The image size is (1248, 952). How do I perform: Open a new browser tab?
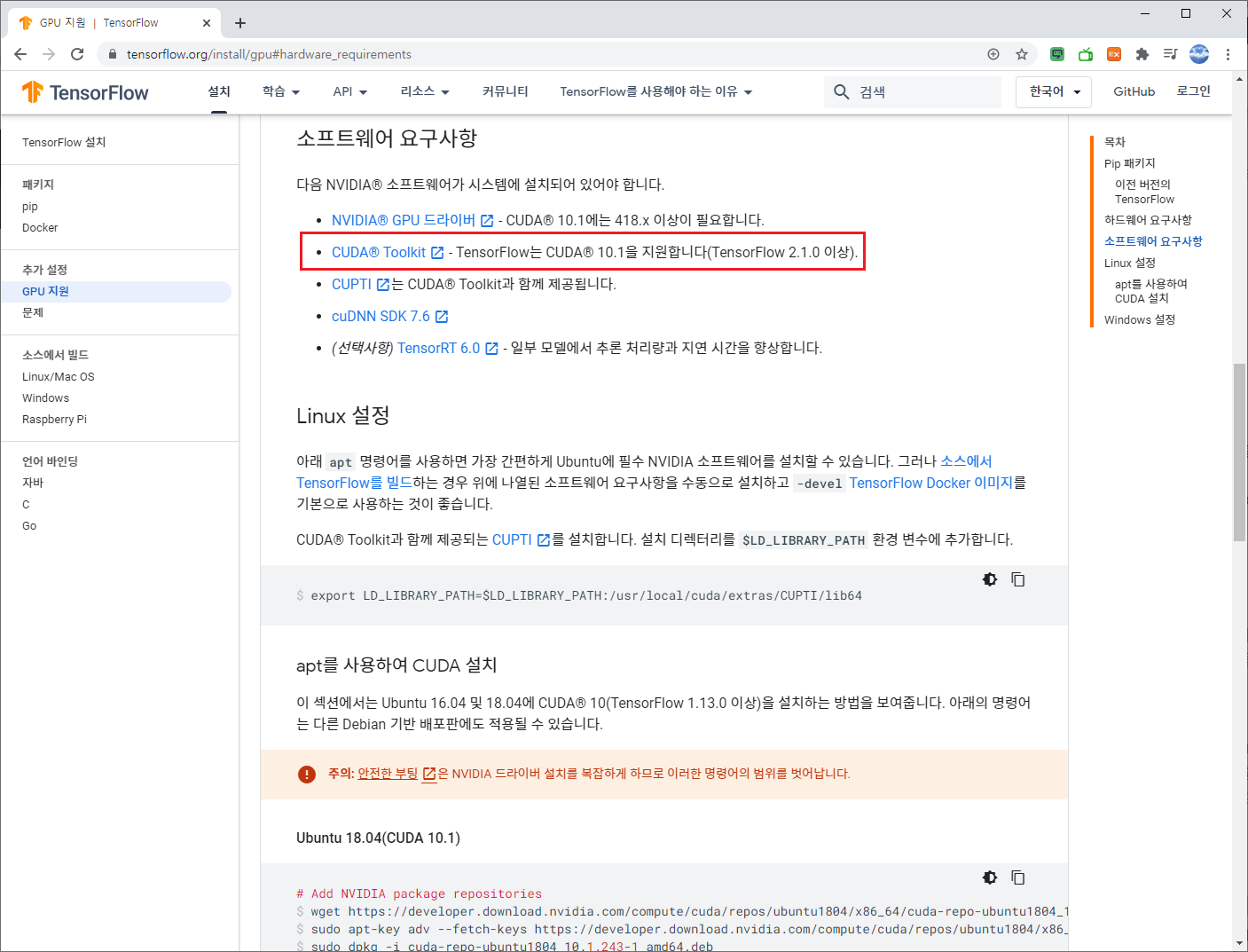pyautogui.click(x=240, y=23)
